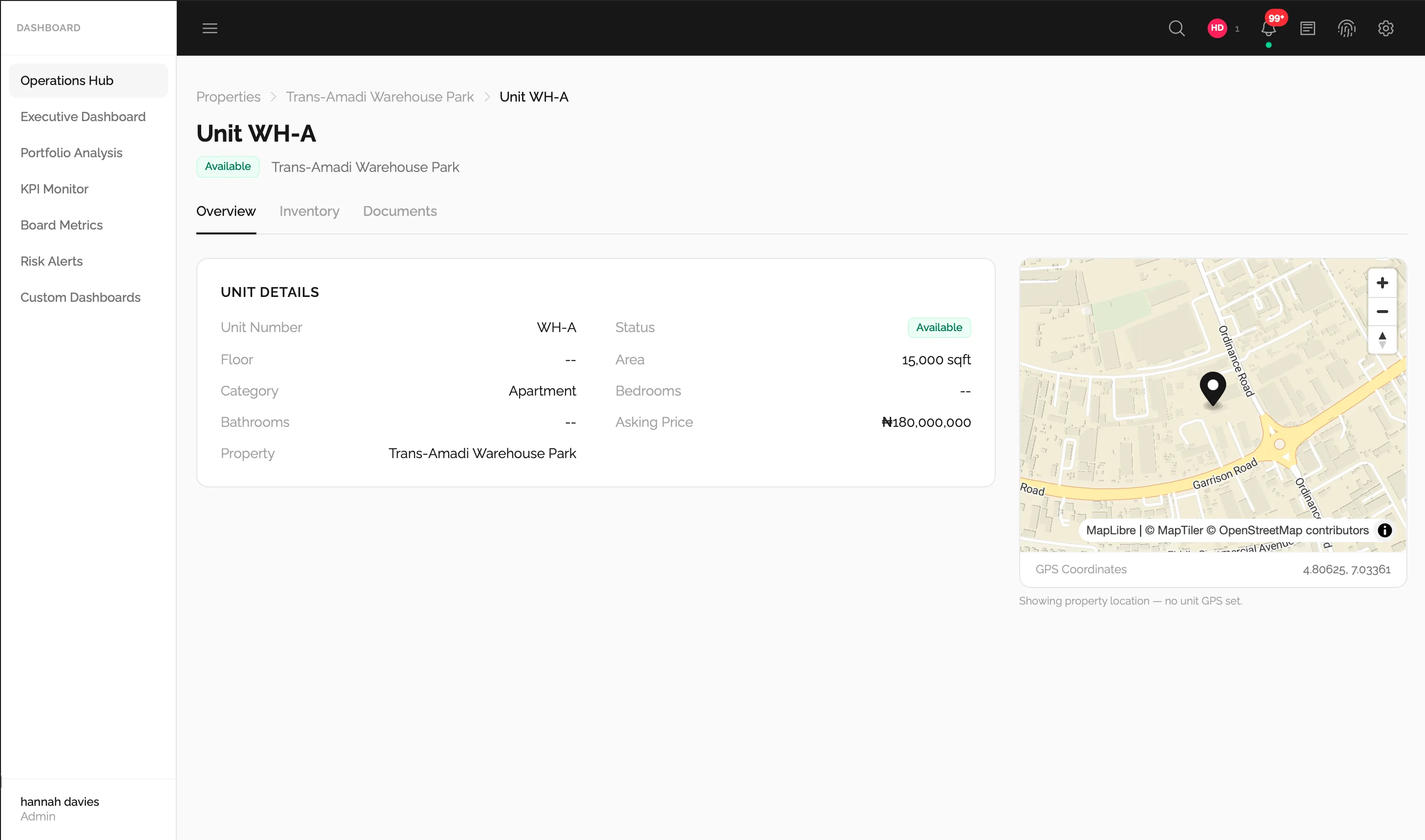Open Operations Hub in sidebar
This screenshot has height=840, width=1425.
pos(88,81)
